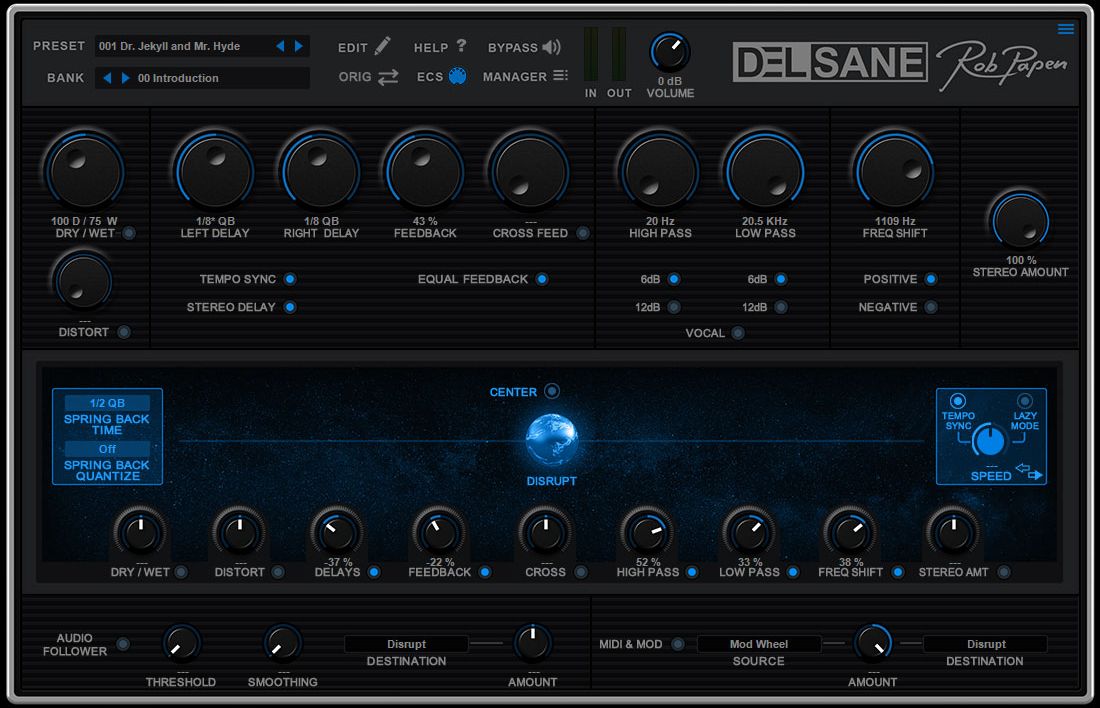
Task: Go to the next preset arrow
Action: click(x=298, y=46)
